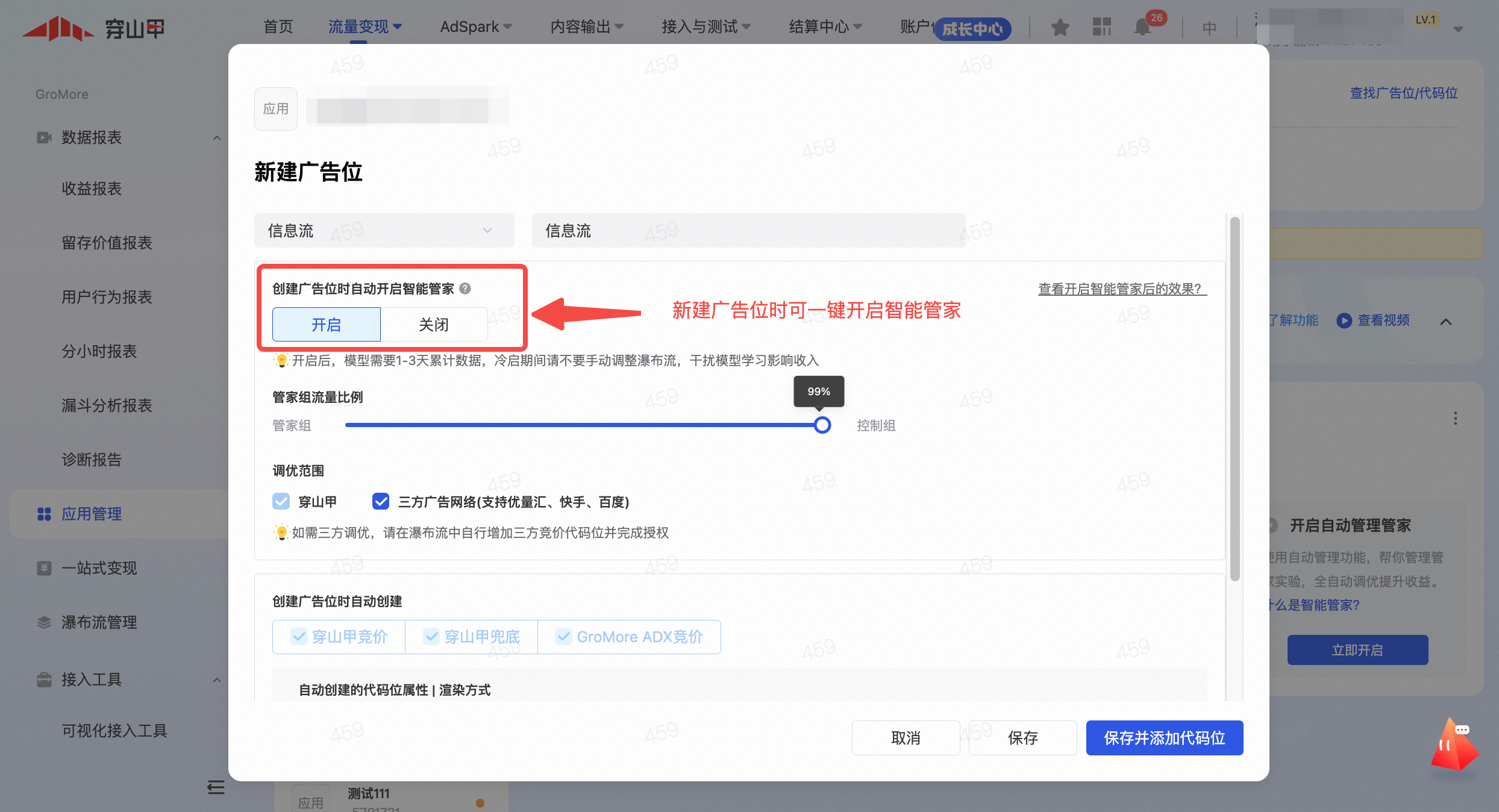Click the star favorites icon in header
Image resolution: width=1499 pixels, height=812 pixels.
(1060, 27)
